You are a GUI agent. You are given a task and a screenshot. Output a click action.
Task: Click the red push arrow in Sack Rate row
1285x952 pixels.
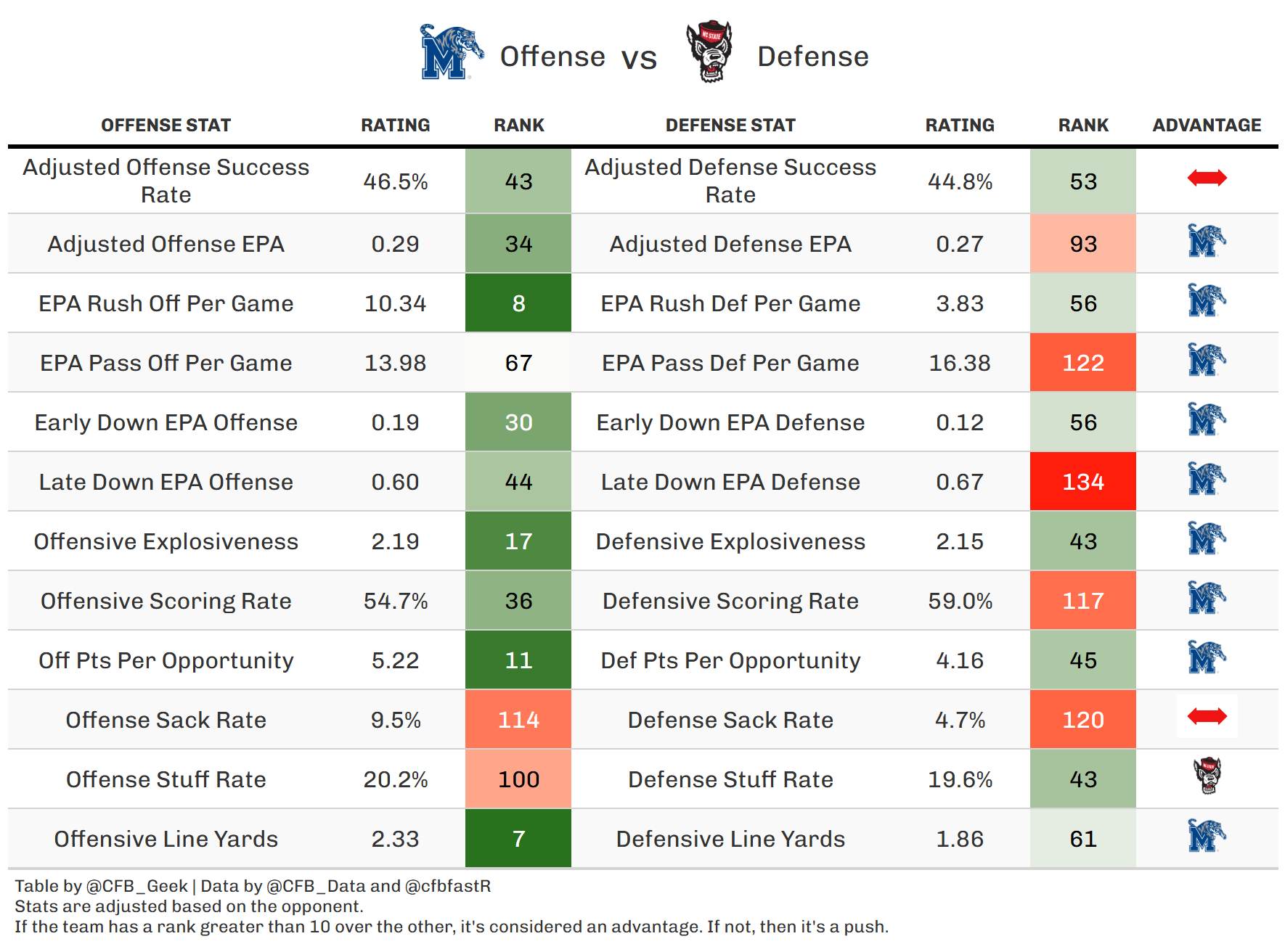click(1207, 717)
